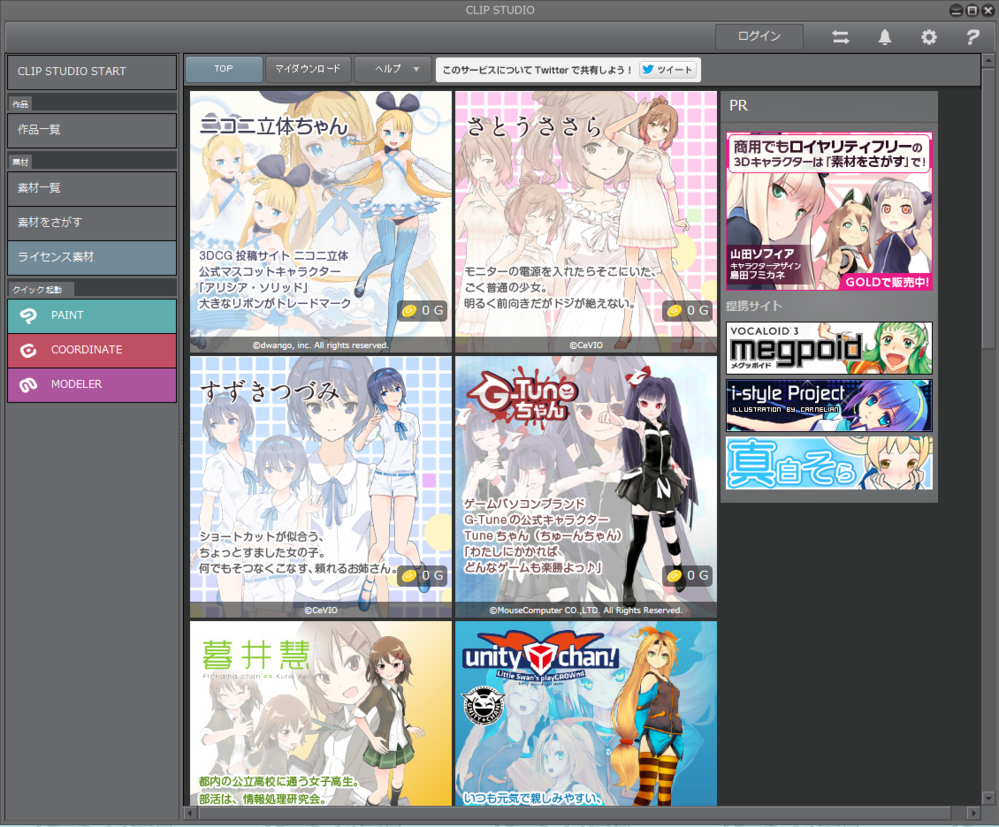Minimize the CLIP STUDIO window

956,10
